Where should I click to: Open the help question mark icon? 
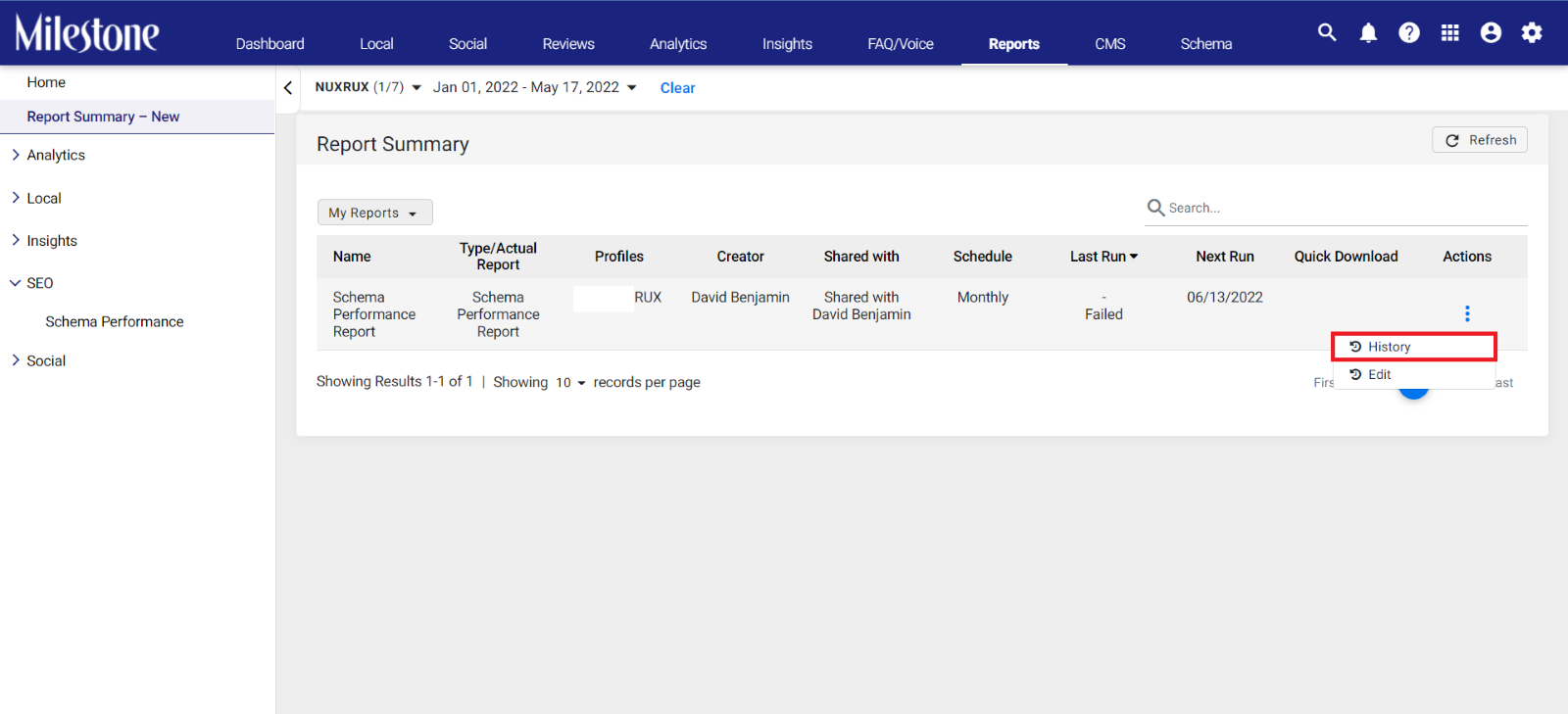1409,33
